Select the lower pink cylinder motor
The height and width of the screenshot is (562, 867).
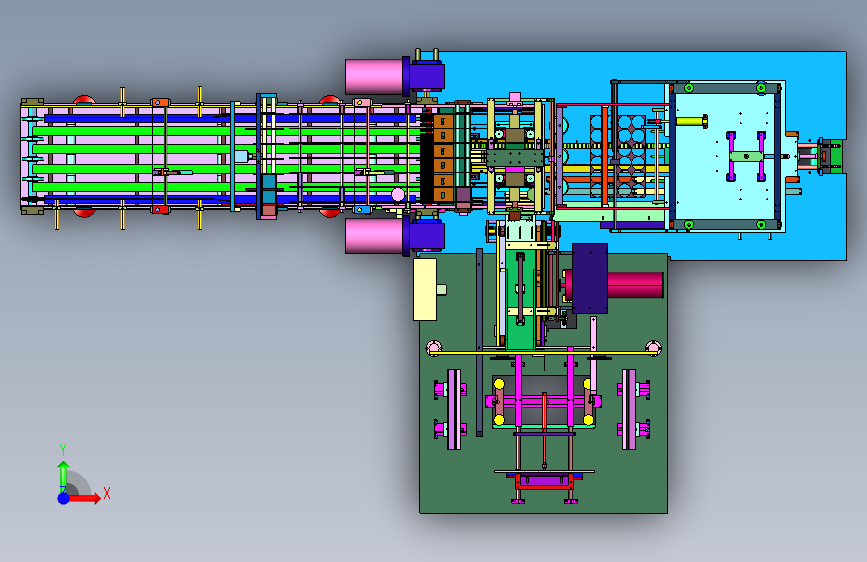click(374, 236)
